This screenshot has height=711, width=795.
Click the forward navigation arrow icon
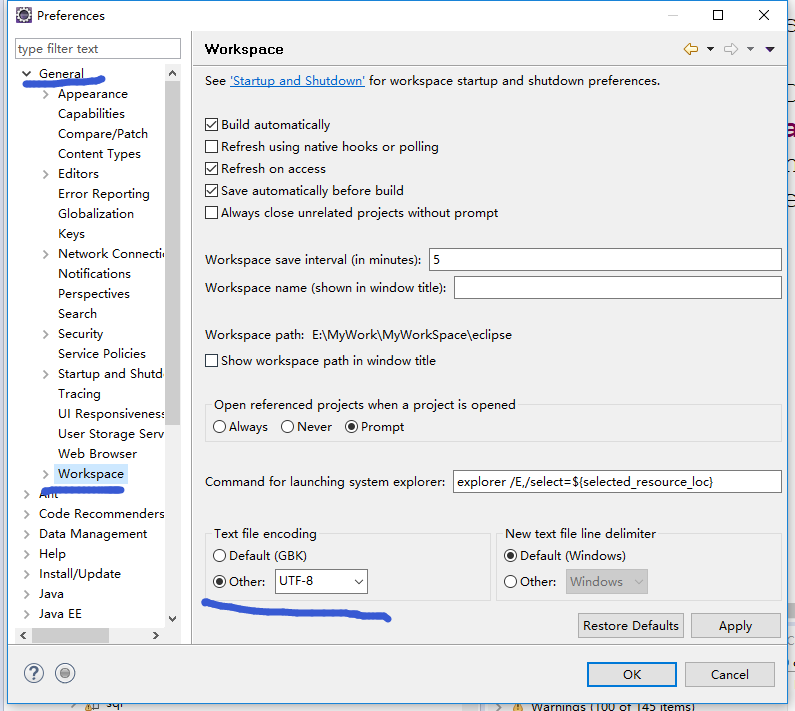tap(731, 49)
